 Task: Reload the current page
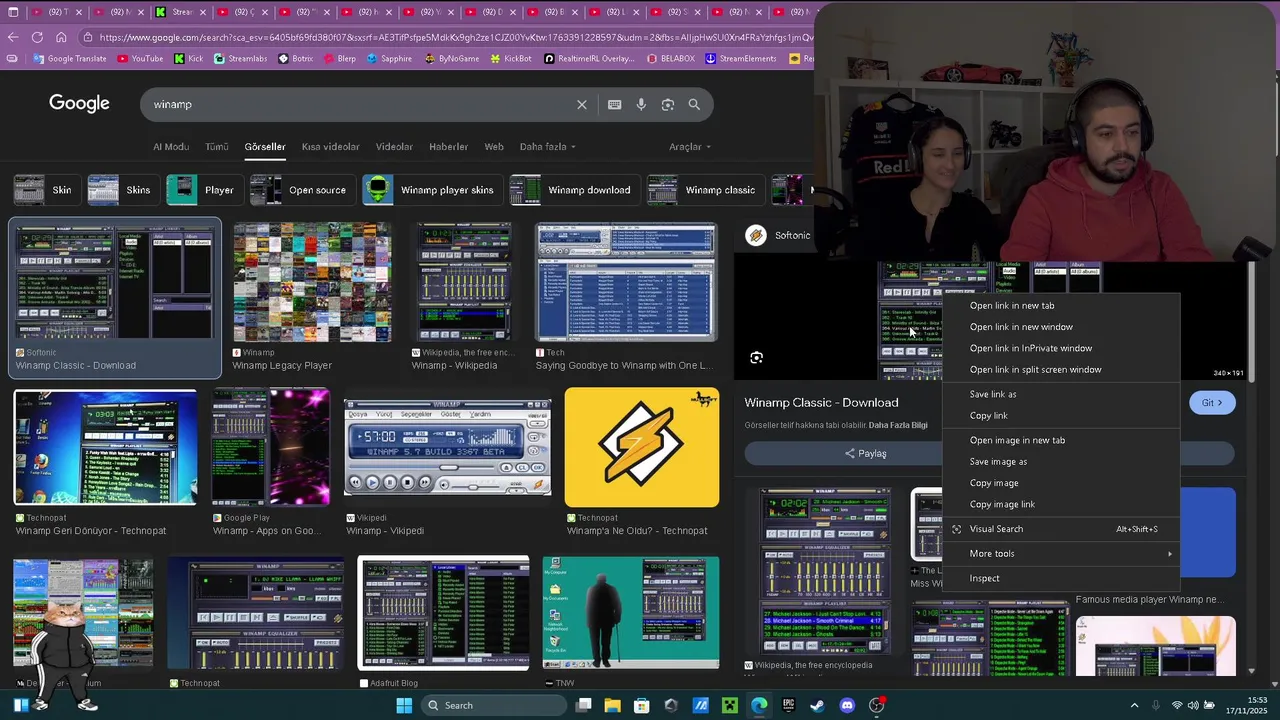coord(37,37)
